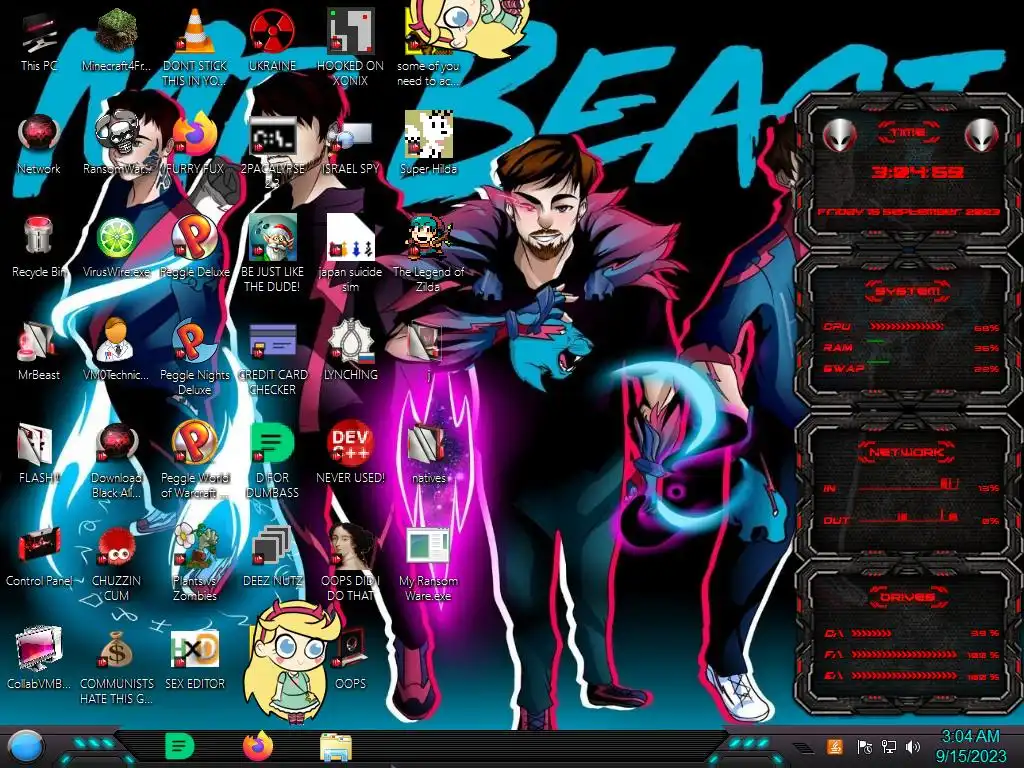This screenshot has width=1024, height=768.
Task: Open the green app pinned on taskbar
Action: tap(180, 746)
